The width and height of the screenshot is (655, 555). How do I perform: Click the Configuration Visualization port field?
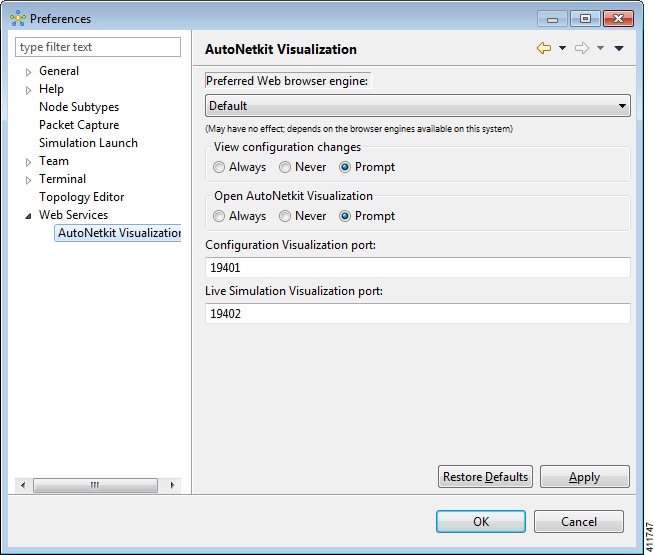418,268
